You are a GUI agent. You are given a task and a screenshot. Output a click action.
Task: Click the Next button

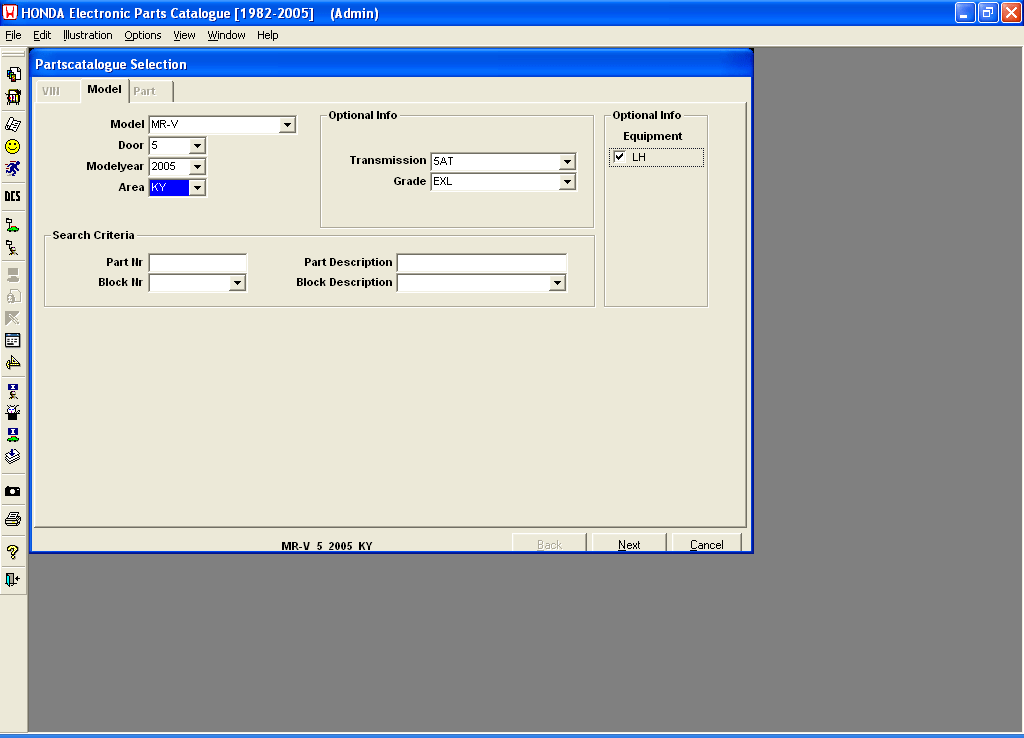pyautogui.click(x=629, y=544)
